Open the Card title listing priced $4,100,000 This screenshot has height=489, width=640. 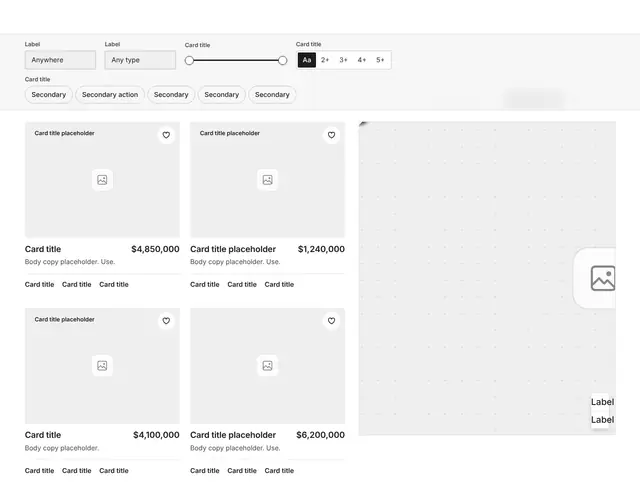click(x=43, y=435)
